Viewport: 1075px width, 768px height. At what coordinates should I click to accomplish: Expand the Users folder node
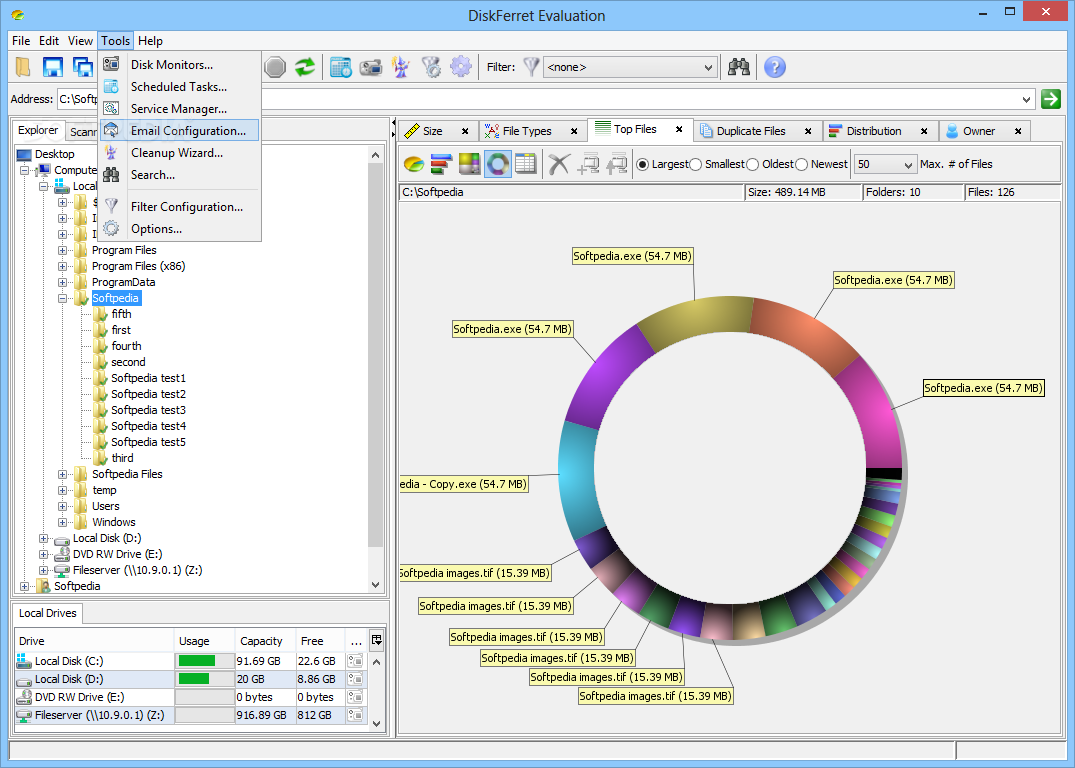point(62,506)
